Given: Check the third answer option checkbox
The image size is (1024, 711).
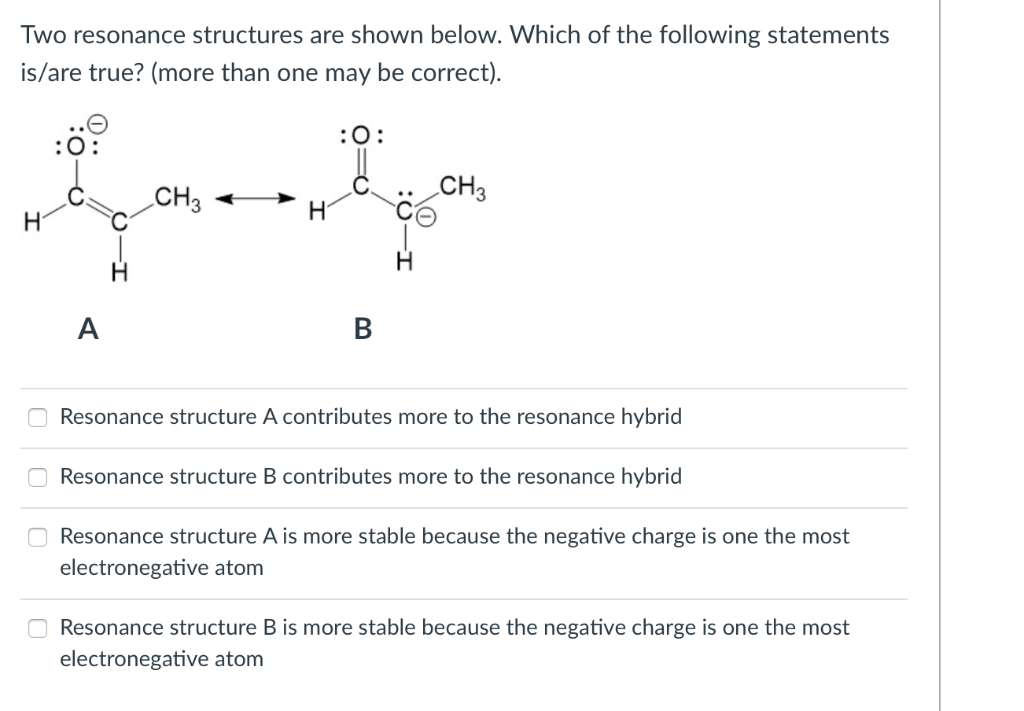Looking at the screenshot, I should tap(37, 536).
